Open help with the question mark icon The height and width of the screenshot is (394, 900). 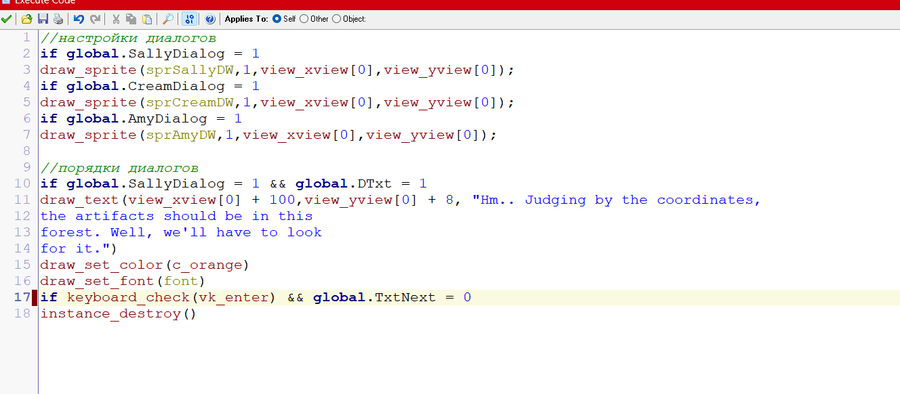(210, 19)
